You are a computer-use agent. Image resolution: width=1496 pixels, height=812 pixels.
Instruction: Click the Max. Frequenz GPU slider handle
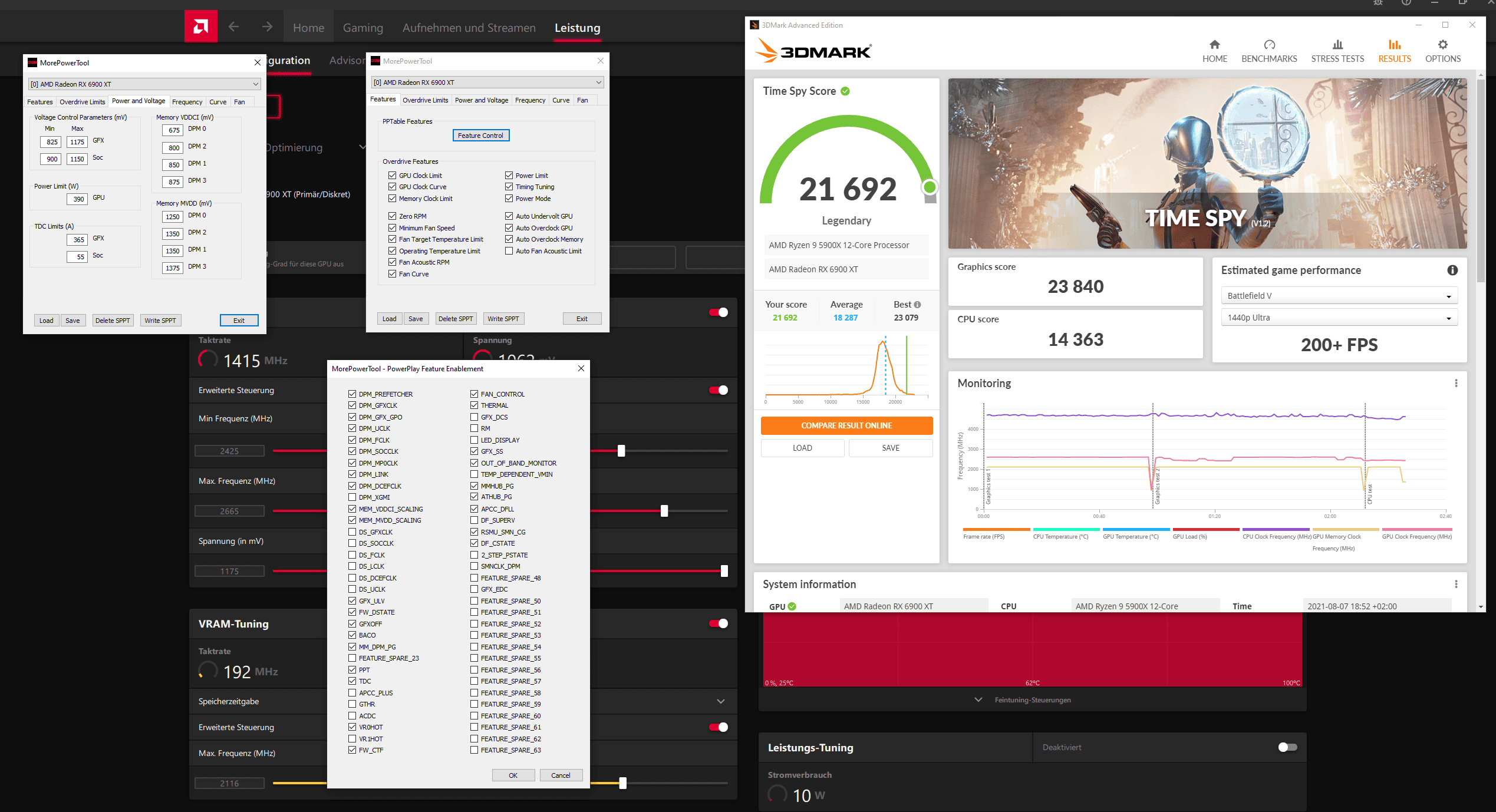(664, 511)
